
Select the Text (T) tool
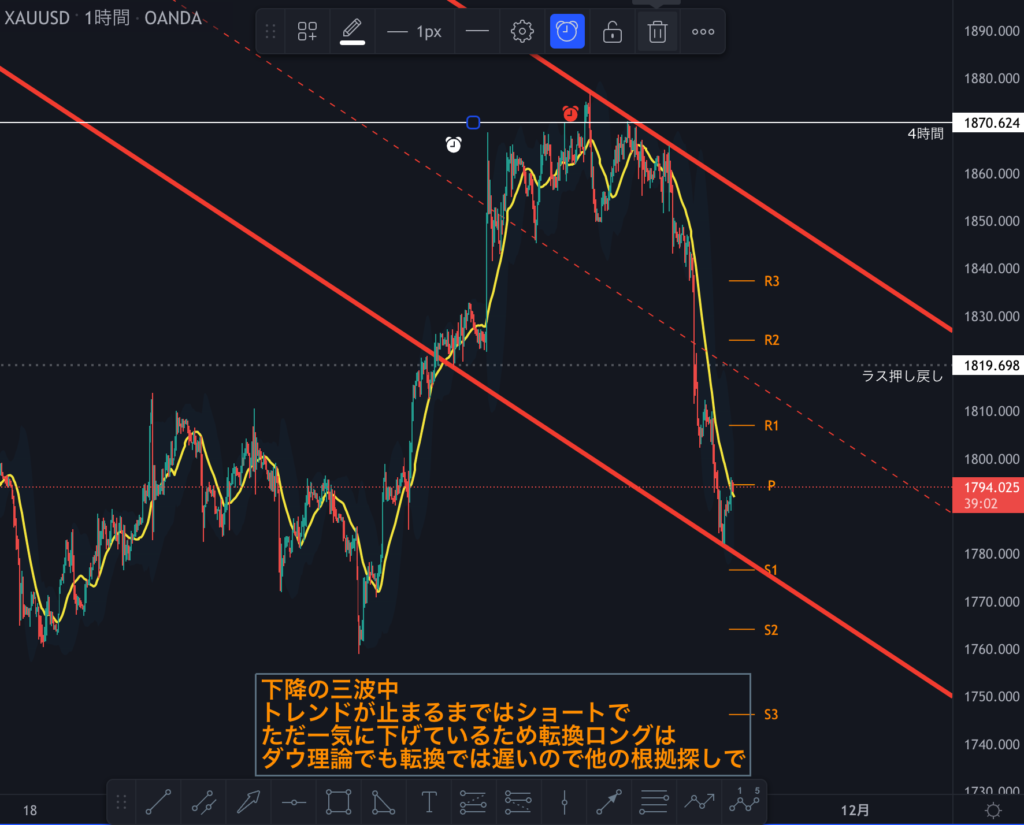pyautogui.click(x=429, y=802)
